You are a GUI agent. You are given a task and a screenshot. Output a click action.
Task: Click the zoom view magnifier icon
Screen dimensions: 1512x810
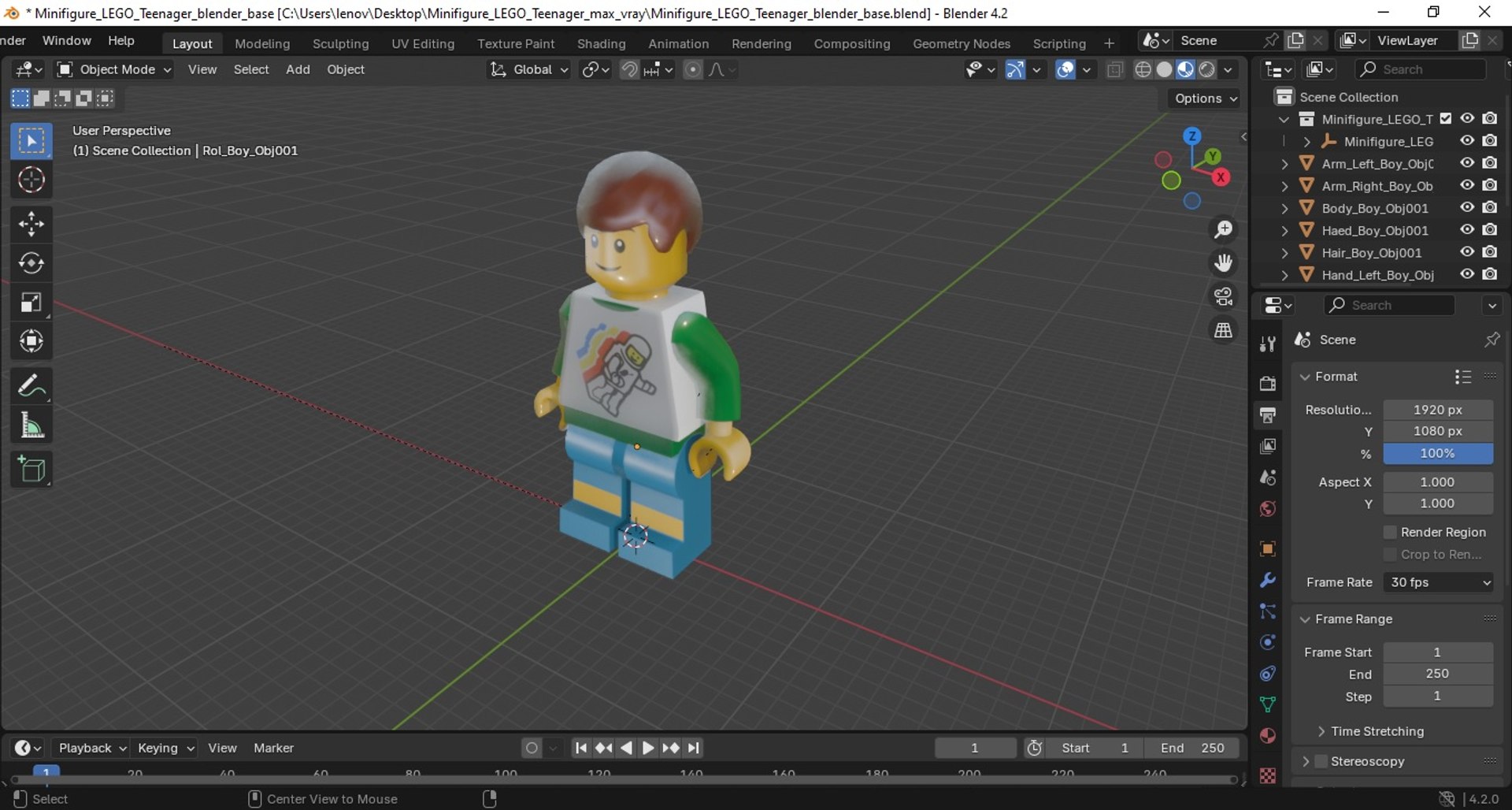pos(1223,229)
